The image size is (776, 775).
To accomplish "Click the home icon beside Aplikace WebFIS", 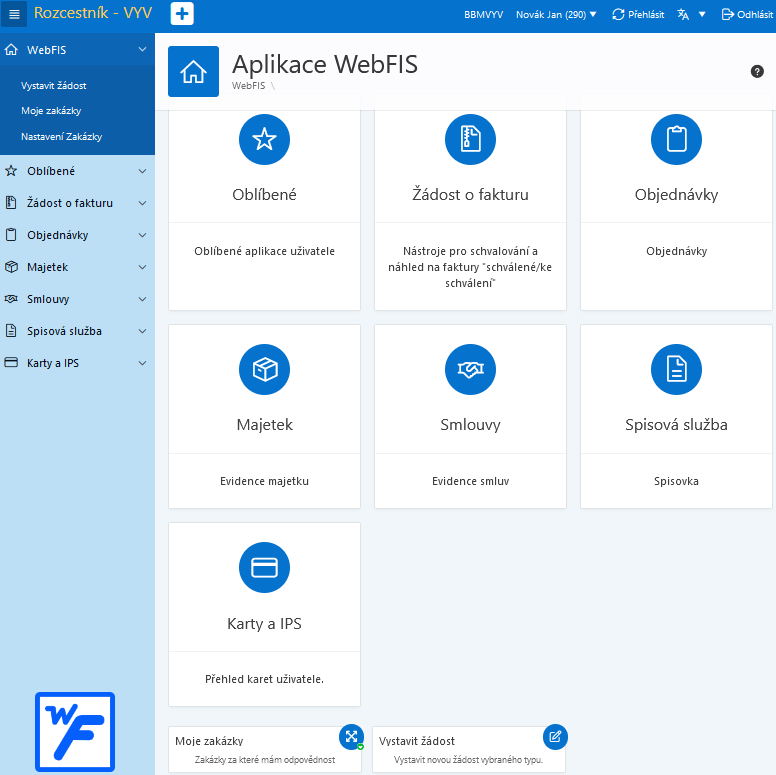I will [x=193, y=71].
